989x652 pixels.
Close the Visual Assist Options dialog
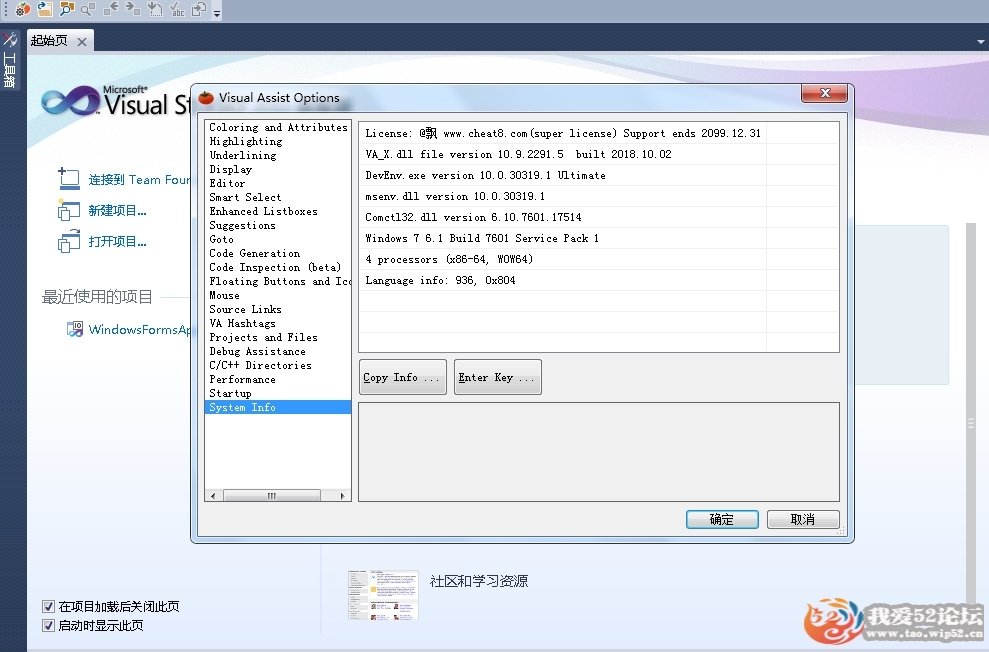(824, 93)
